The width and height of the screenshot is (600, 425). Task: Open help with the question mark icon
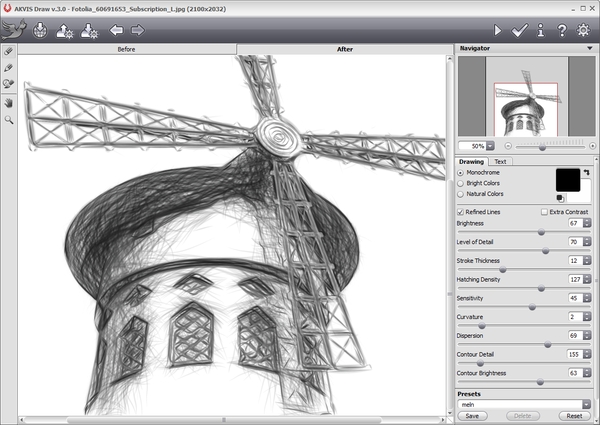[x=562, y=30]
